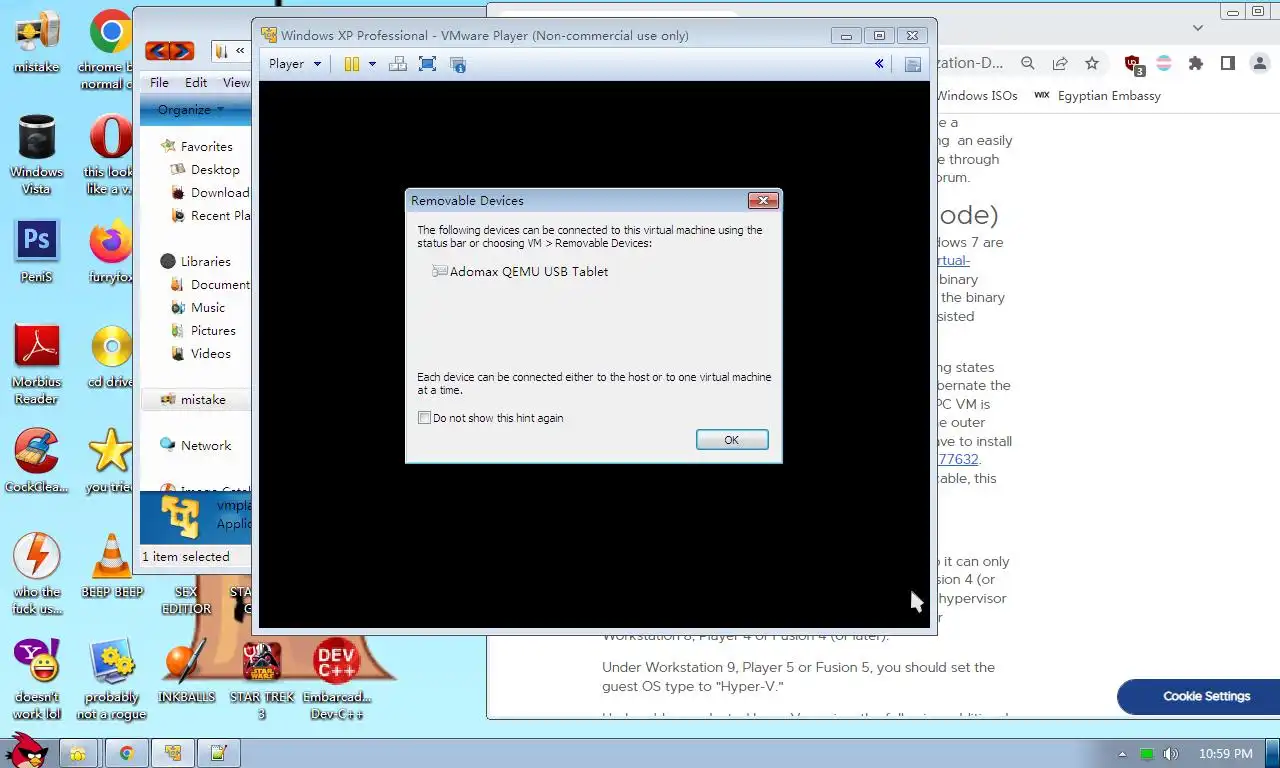Select Desktop under Favorites
This screenshot has width=1280, height=768.
click(215, 169)
